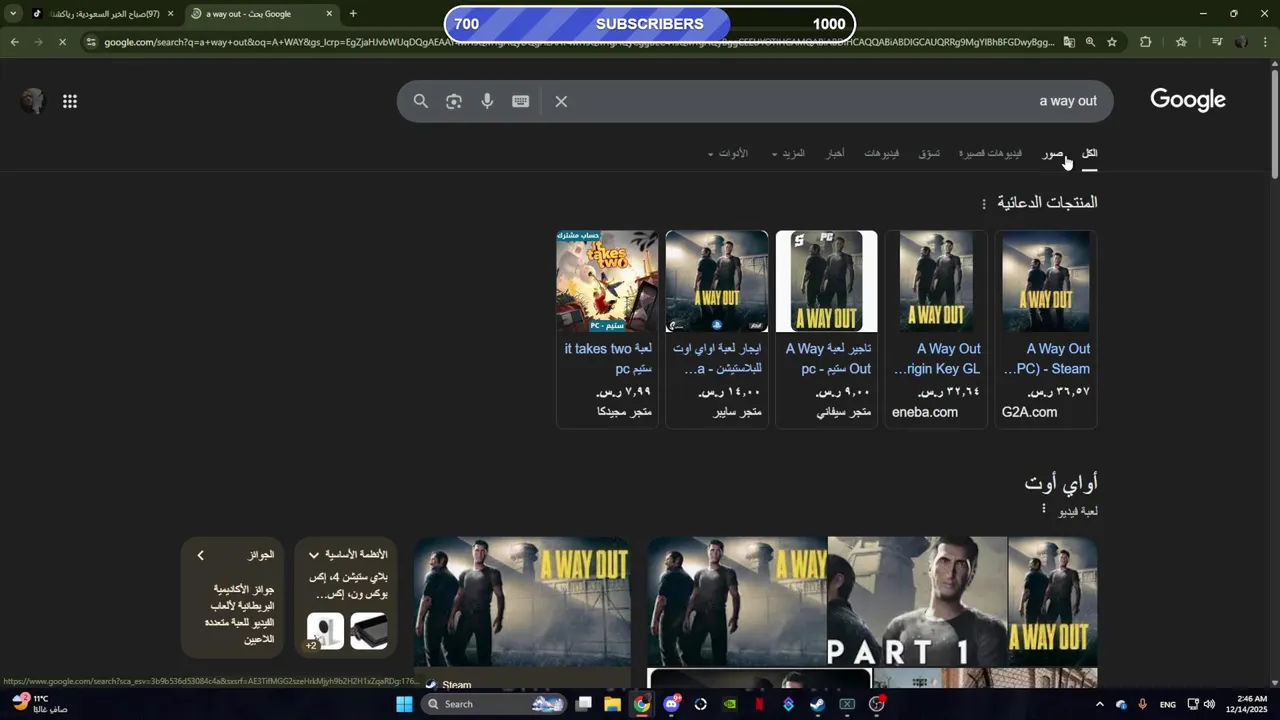Click the magnifier search icon in Google search box

tap(421, 101)
